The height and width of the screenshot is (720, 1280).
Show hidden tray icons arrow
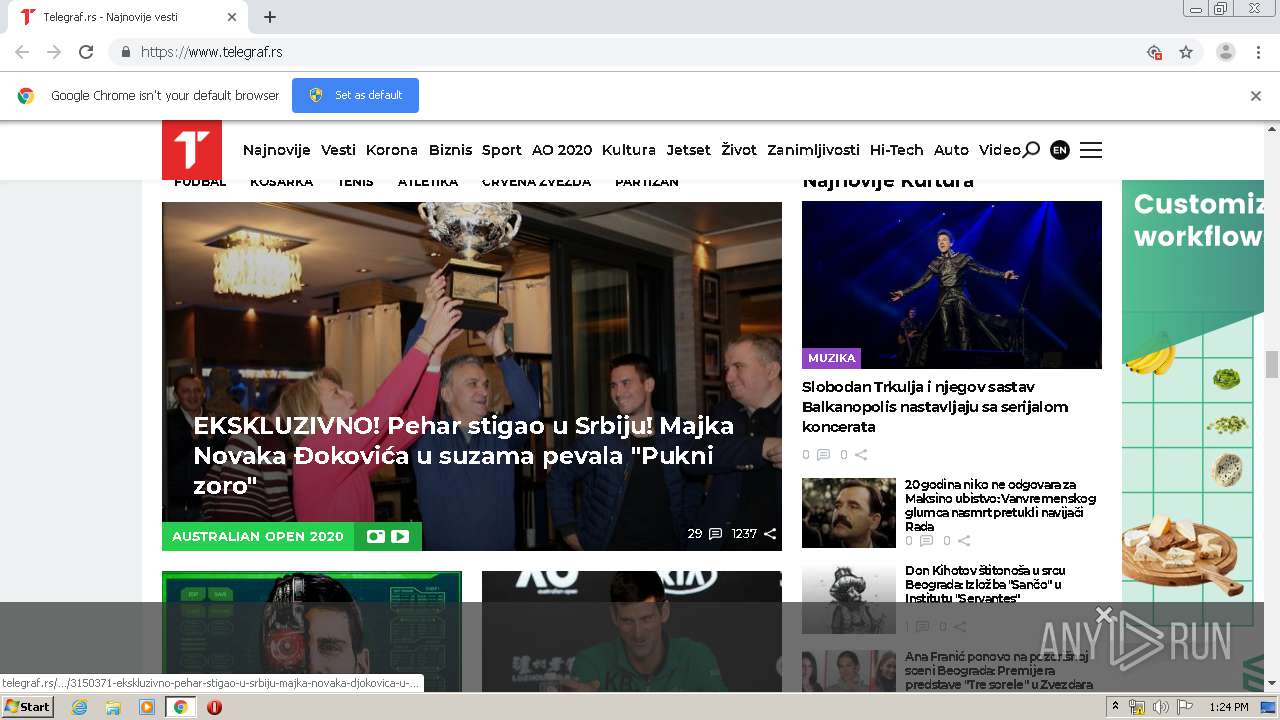pyautogui.click(x=1116, y=707)
